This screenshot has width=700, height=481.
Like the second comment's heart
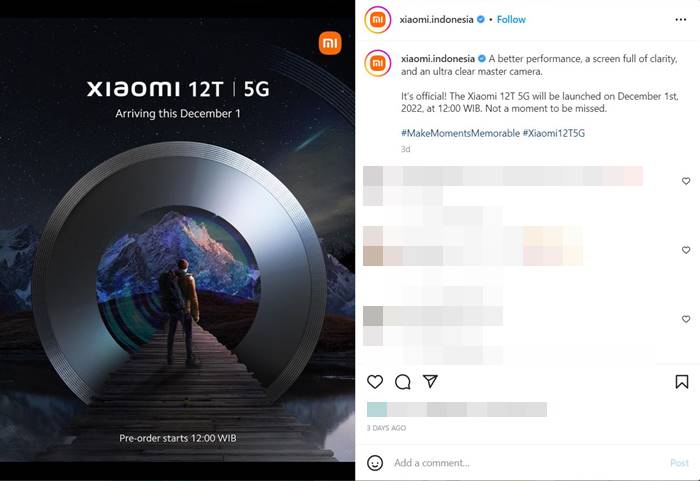[686, 250]
